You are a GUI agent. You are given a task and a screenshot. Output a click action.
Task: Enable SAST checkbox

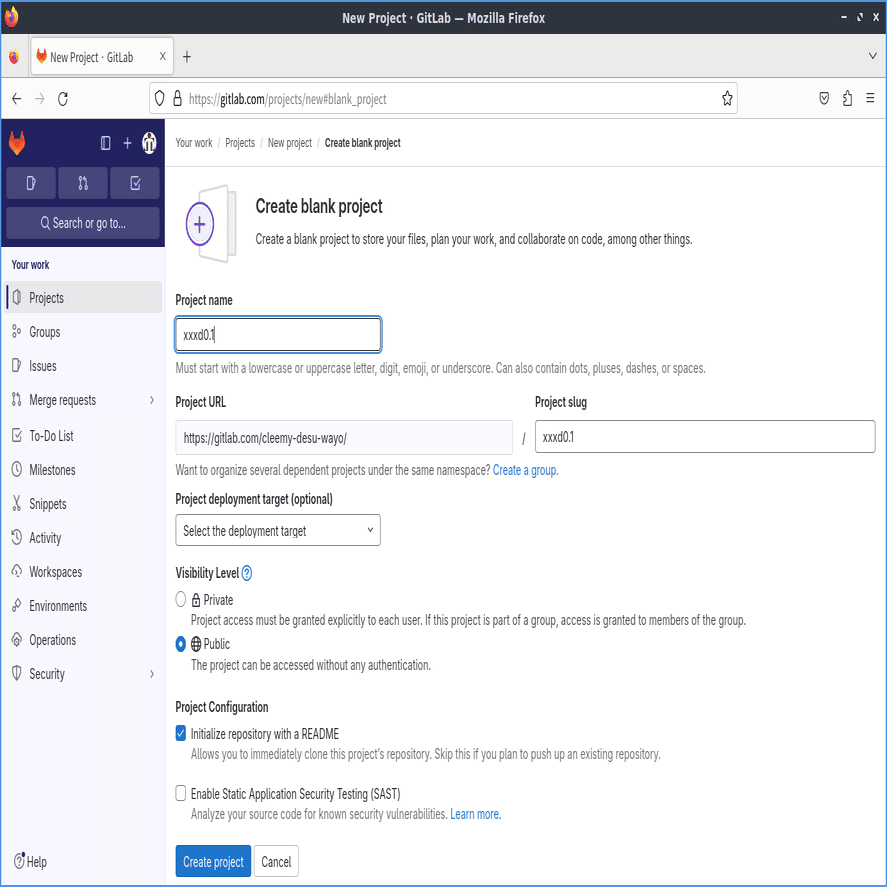click(x=180, y=794)
